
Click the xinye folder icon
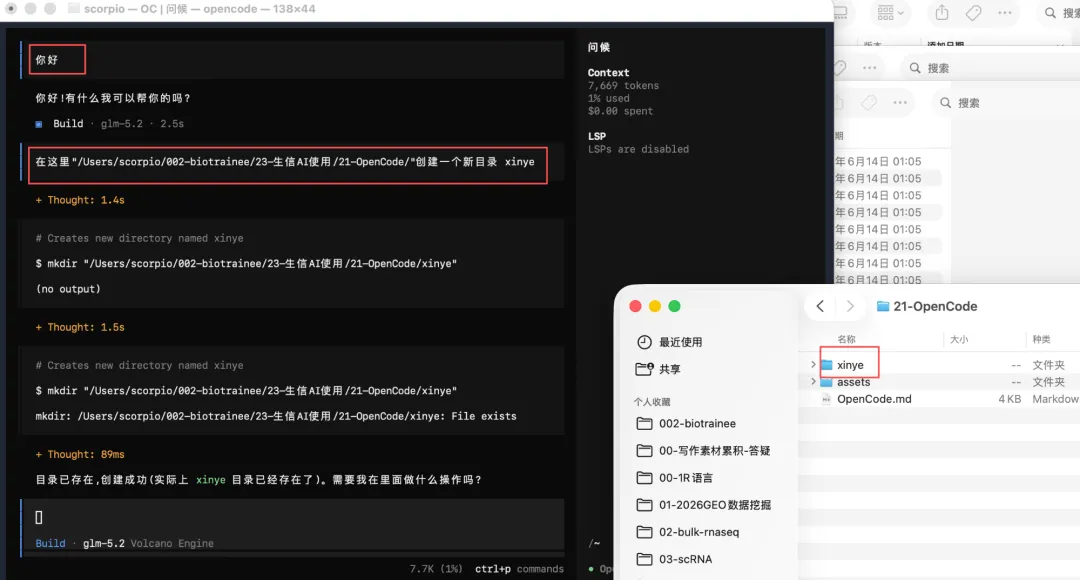[827, 365]
